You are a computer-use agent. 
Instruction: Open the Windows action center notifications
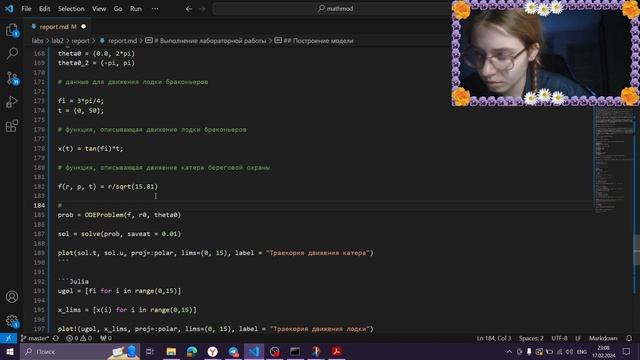click(627, 351)
